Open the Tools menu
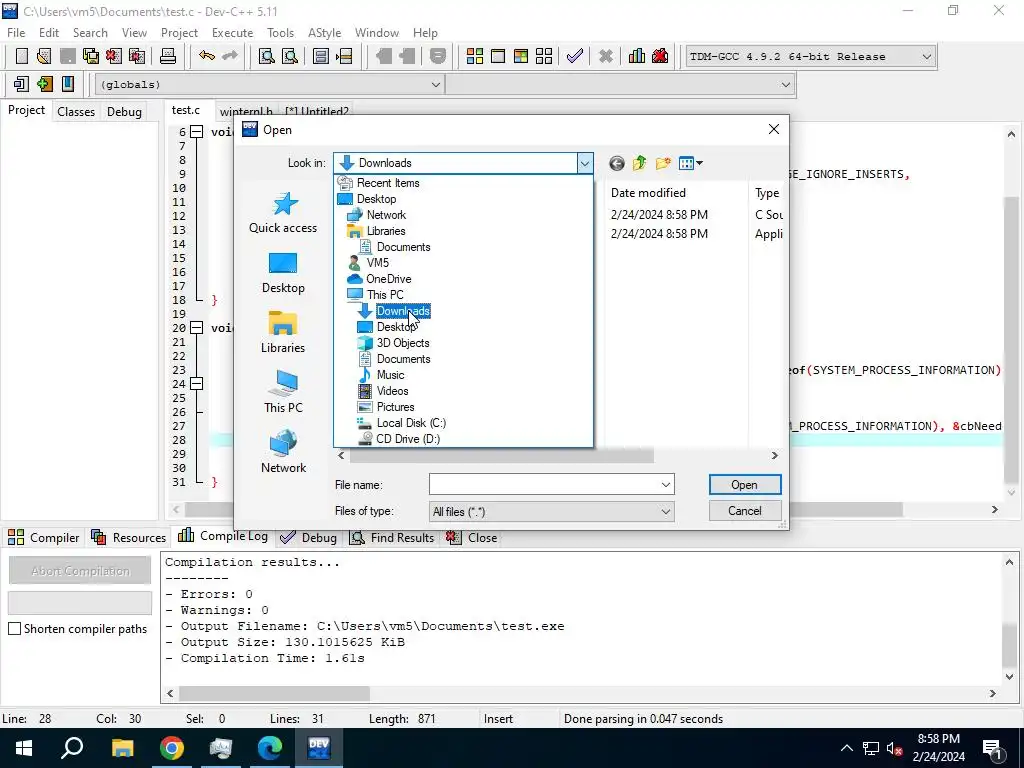 click(280, 33)
